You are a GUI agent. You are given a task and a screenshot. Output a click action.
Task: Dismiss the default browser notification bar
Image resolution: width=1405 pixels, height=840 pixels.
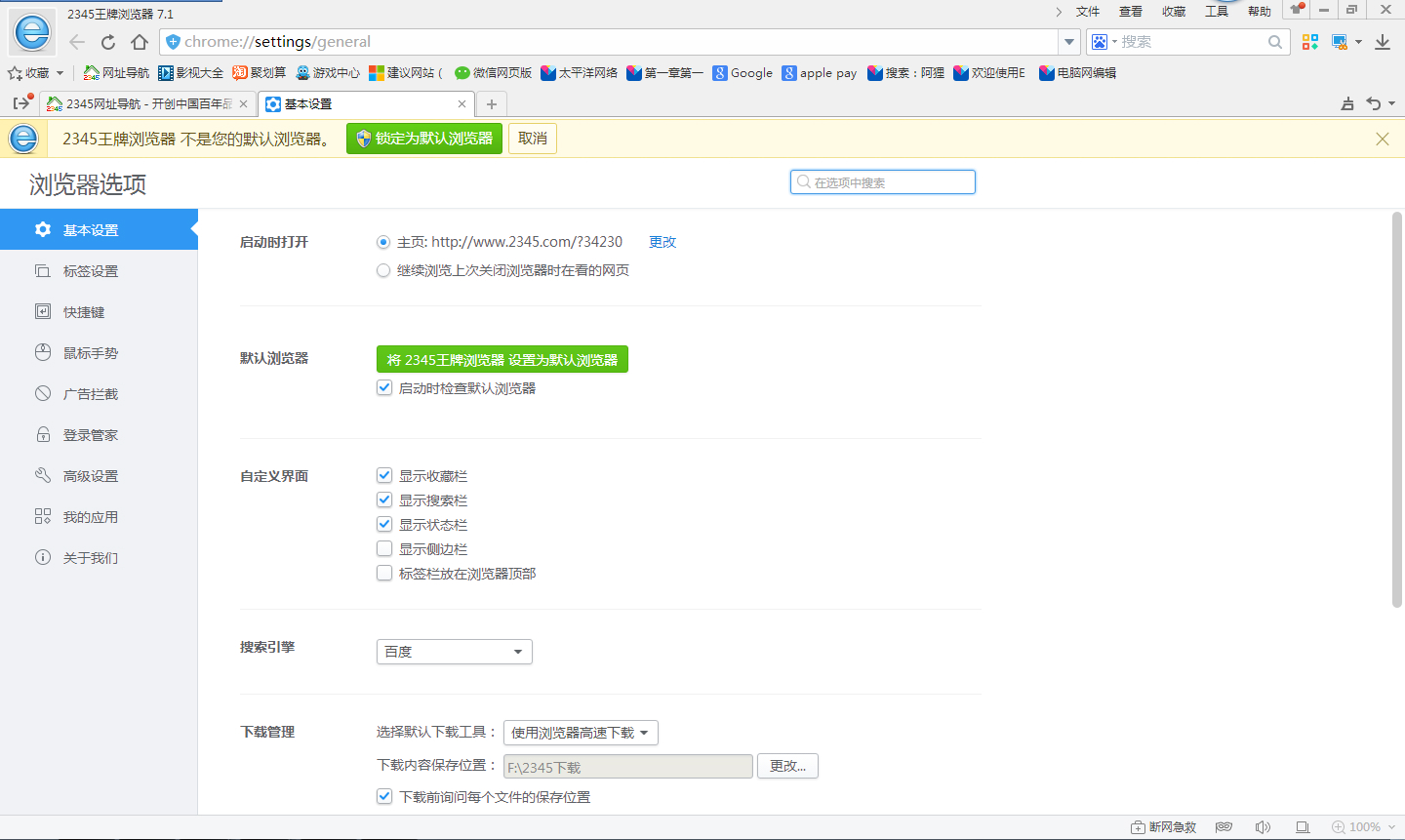[x=1383, y=139]
